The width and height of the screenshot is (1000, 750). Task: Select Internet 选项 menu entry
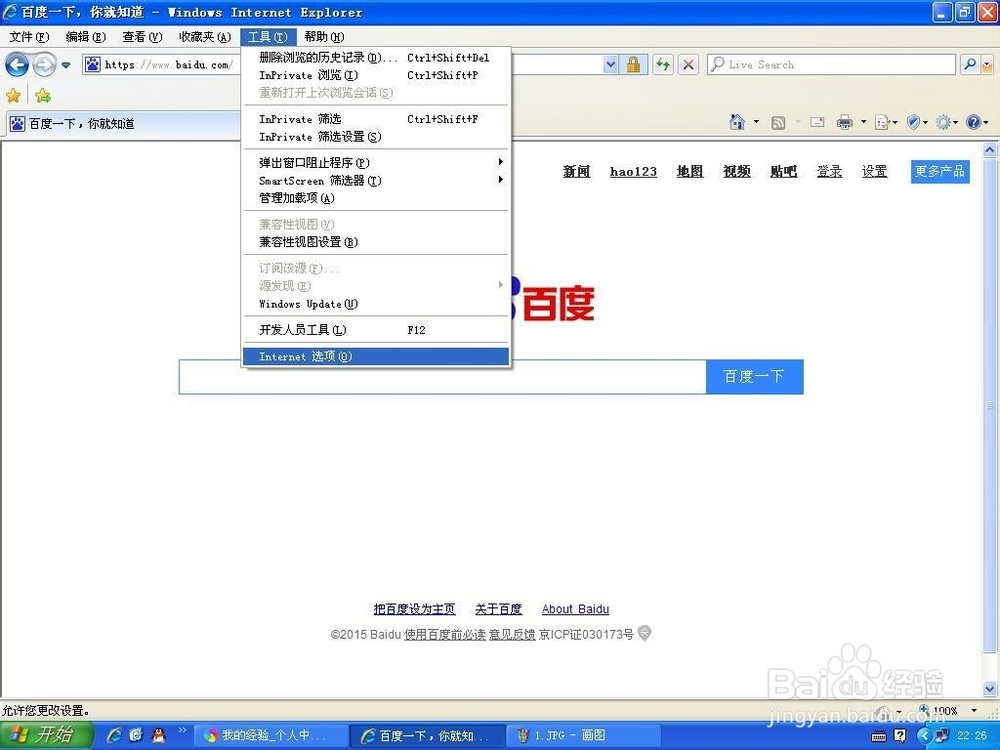(376, 357)
